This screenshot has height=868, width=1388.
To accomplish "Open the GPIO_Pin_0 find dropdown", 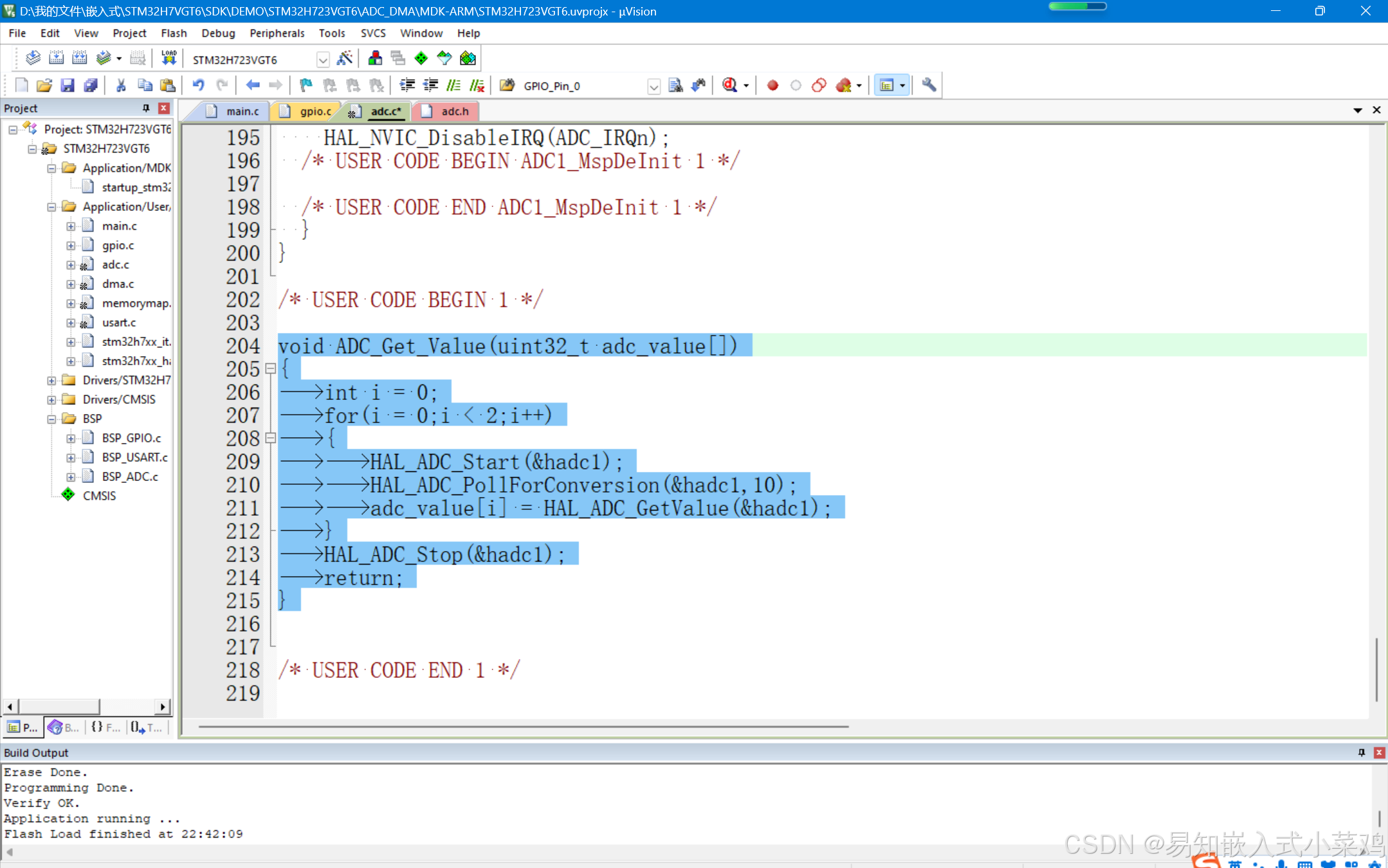I will point(653,86).
